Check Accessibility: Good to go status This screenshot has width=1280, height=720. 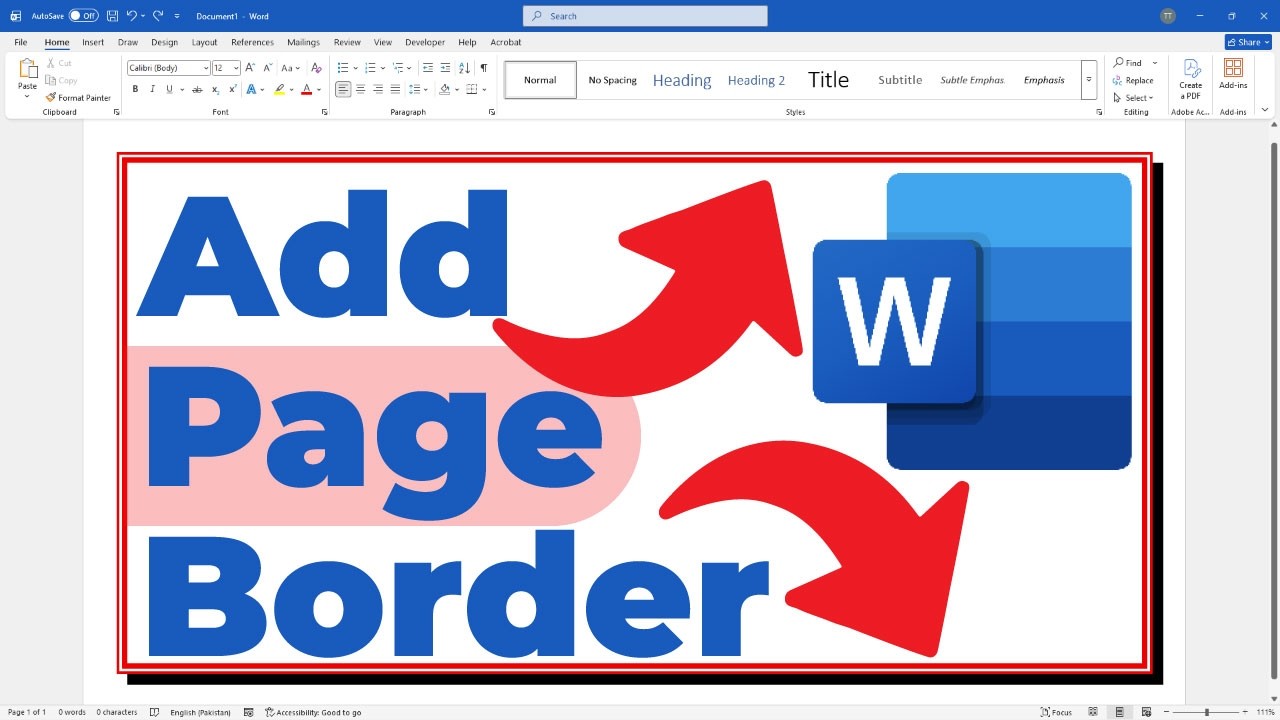pos(313,712)
